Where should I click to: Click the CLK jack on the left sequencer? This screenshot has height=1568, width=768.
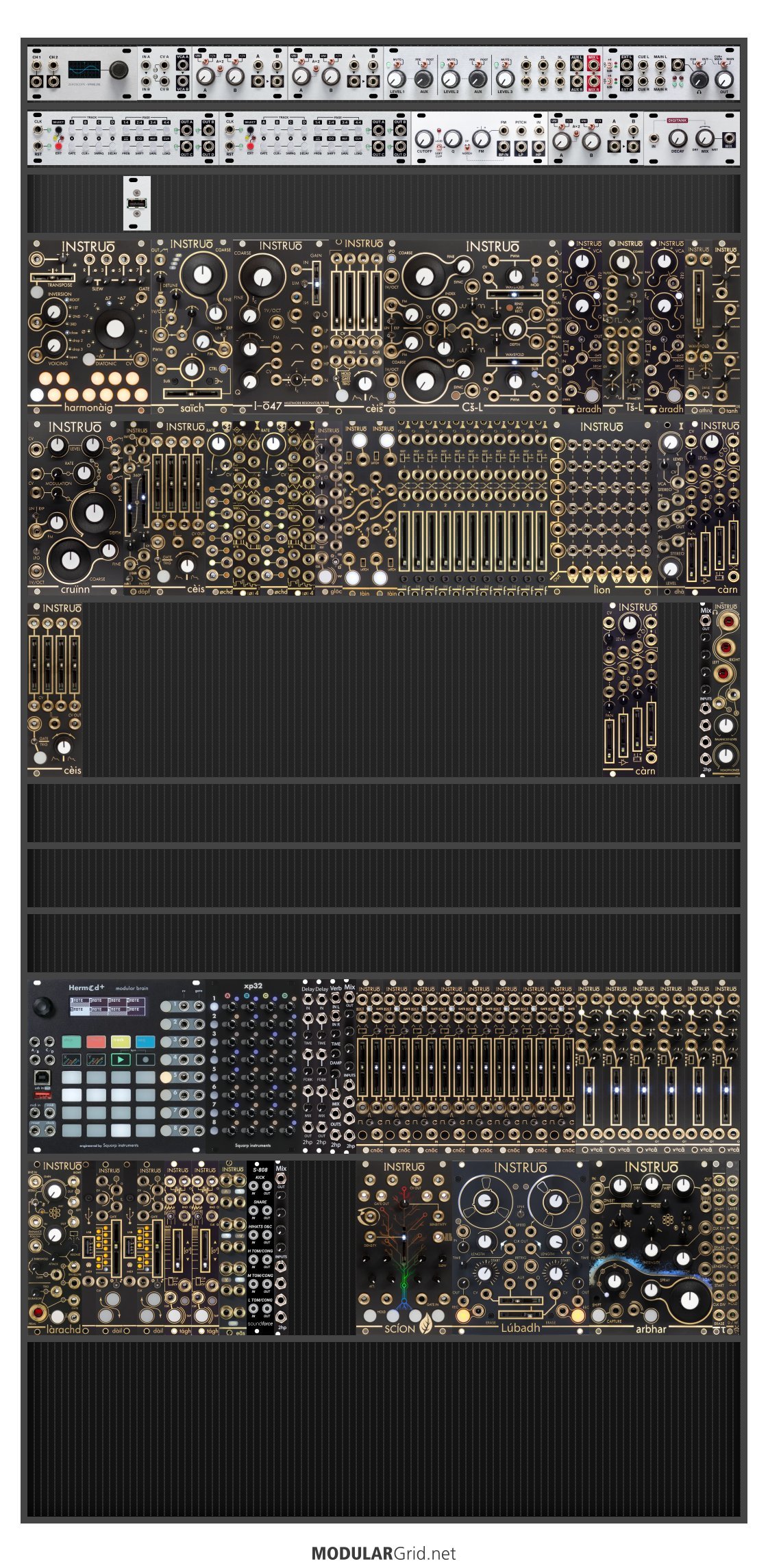[x=38, y=131]
